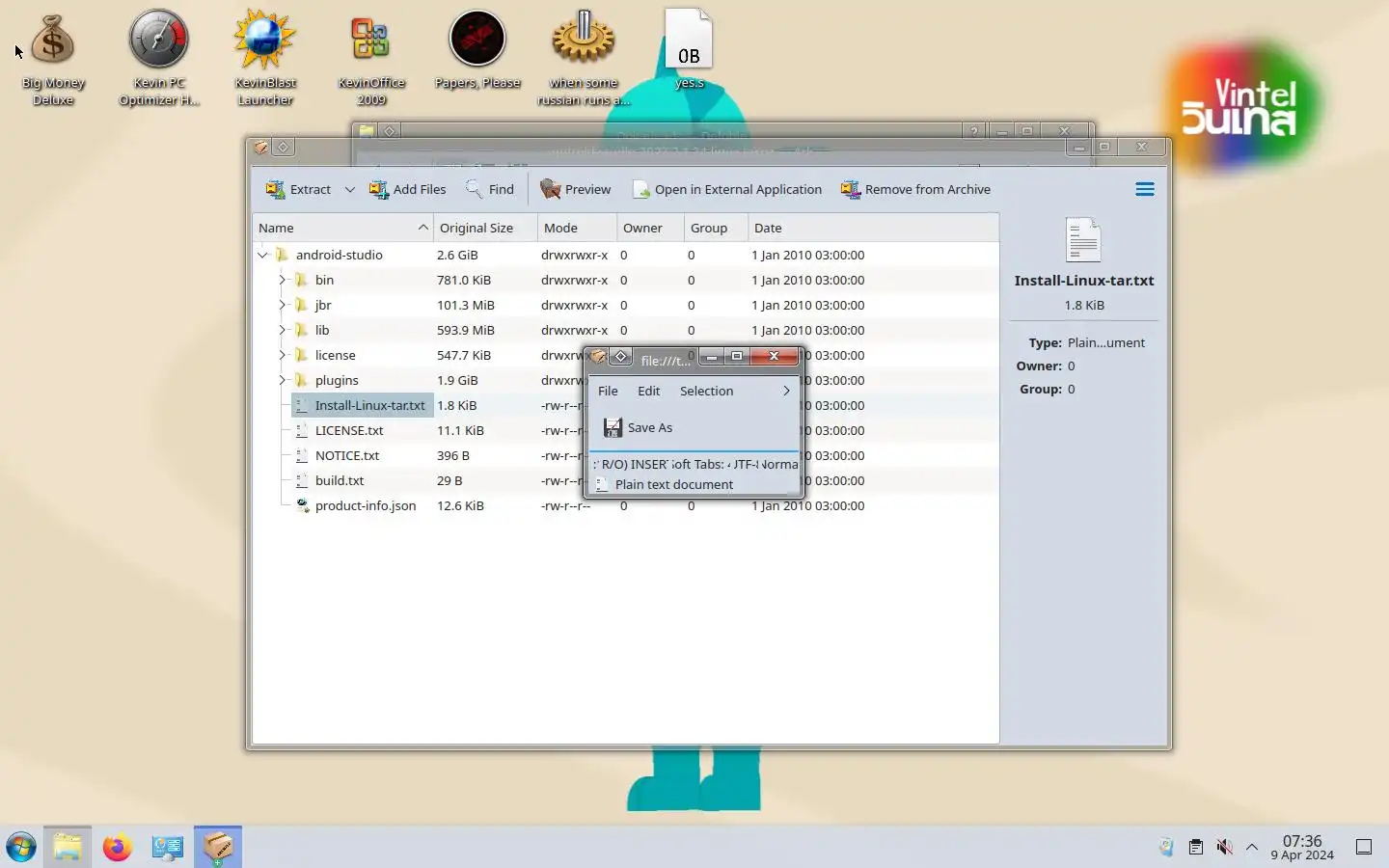Click the Ark archive taskbar icon
Screen dimensions: 1389x868
tap(218, 848)
